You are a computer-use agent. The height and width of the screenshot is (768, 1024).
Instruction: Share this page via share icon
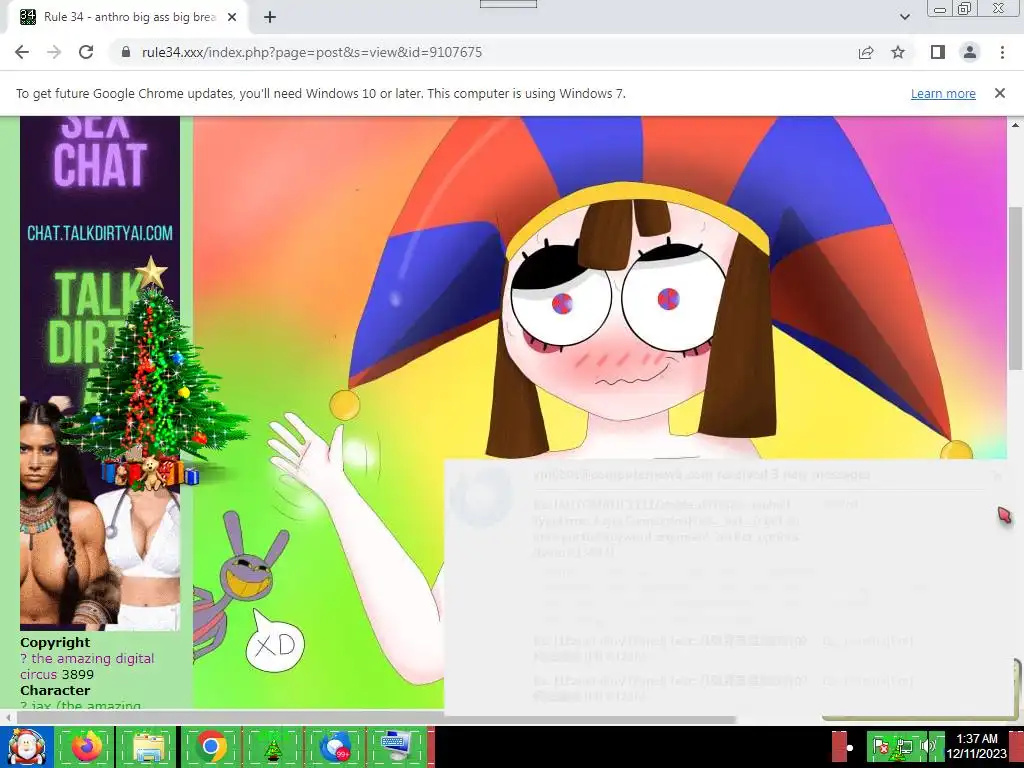click(x=866, y=52)
